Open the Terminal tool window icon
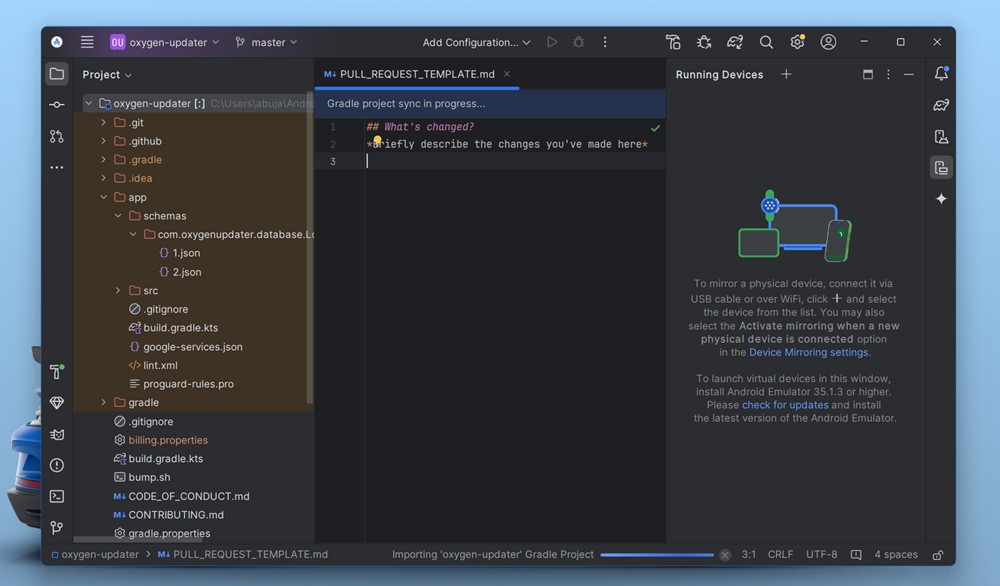The height and width of the screenshot is (586, 1000). click(57, 496)
